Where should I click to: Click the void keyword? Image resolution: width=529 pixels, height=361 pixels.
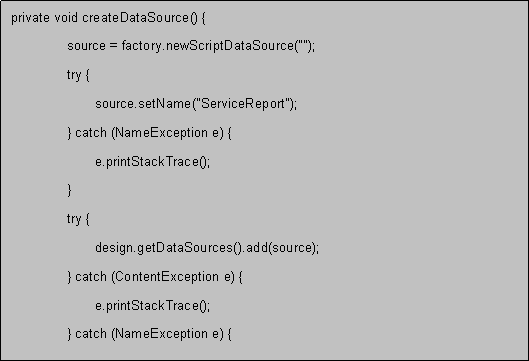(x=66, y=18)
